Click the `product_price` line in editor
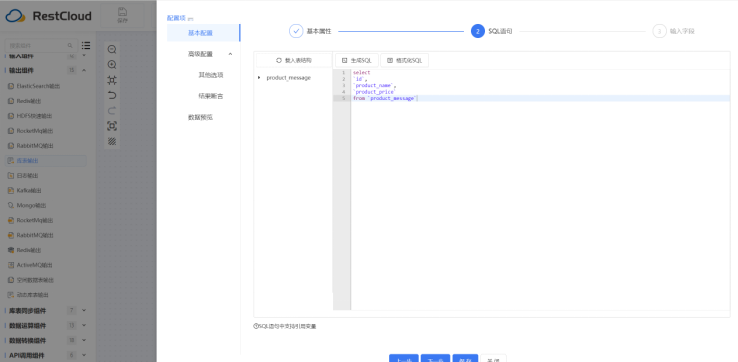This screenshot has width=738, height=362. pyautogui.click(x=374, y=92)
